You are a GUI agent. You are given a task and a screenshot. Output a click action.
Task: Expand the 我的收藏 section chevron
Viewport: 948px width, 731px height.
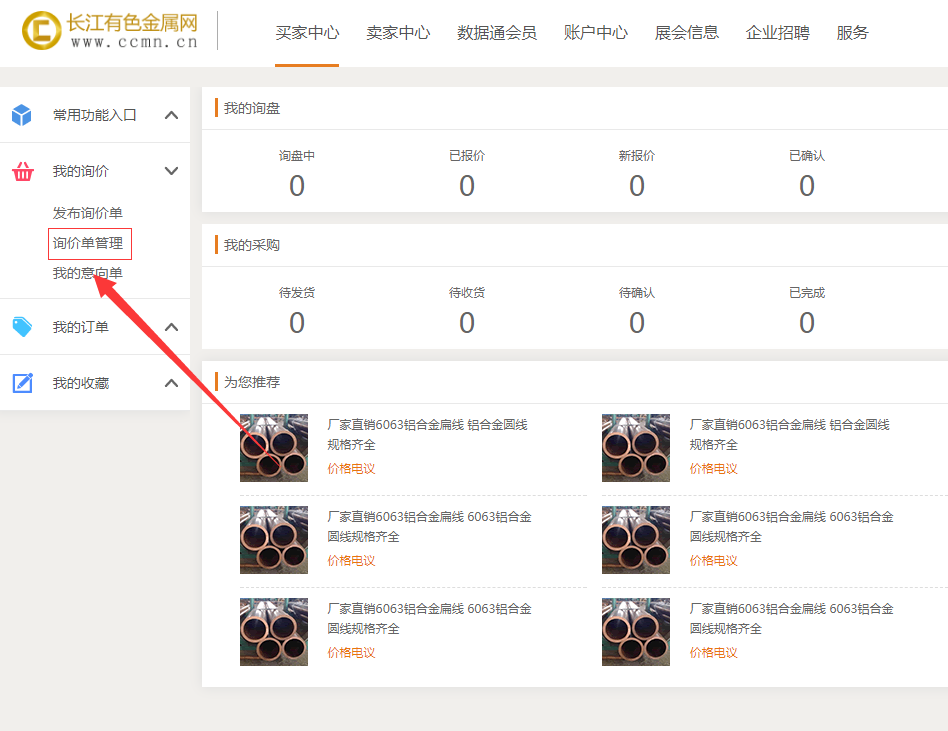171,383
